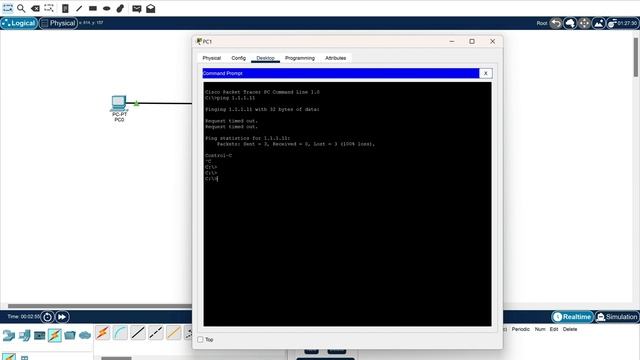Switch to Realtime mode
Screen dimensions: 640x360
[x=572, y=317]
